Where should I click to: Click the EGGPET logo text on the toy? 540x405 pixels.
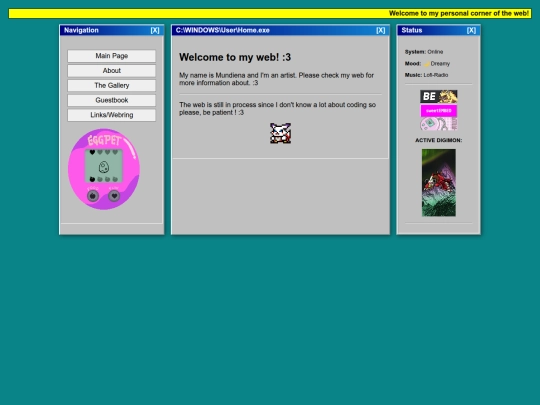coord(104,140)
